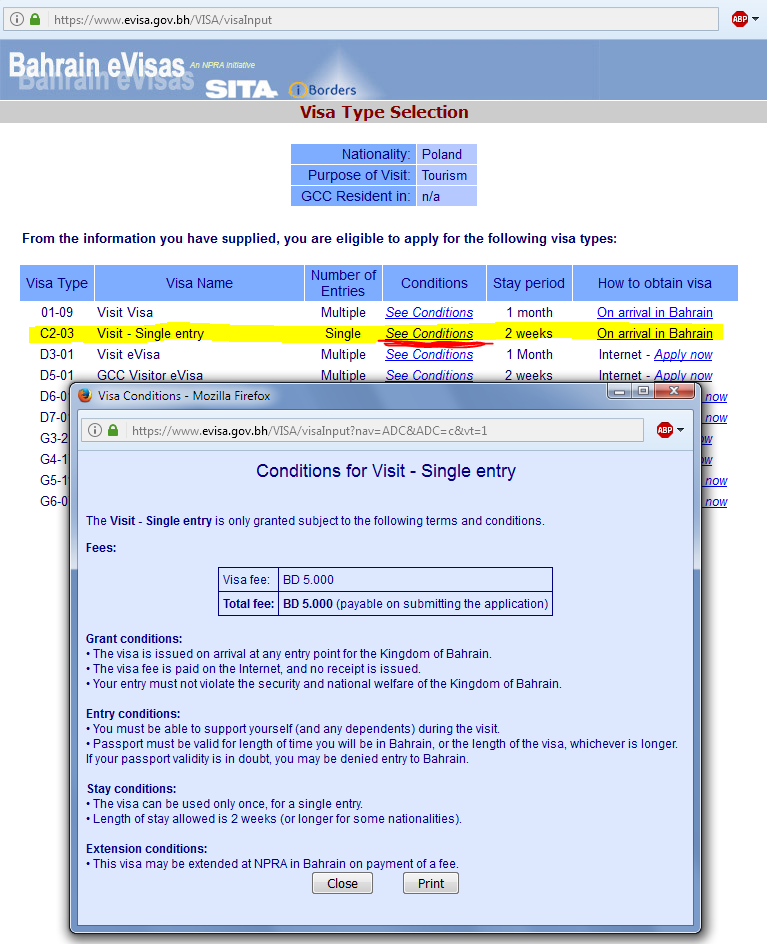The image size is (767, 944).
Task: Click the Stay conditions heading
Action: 131,789
